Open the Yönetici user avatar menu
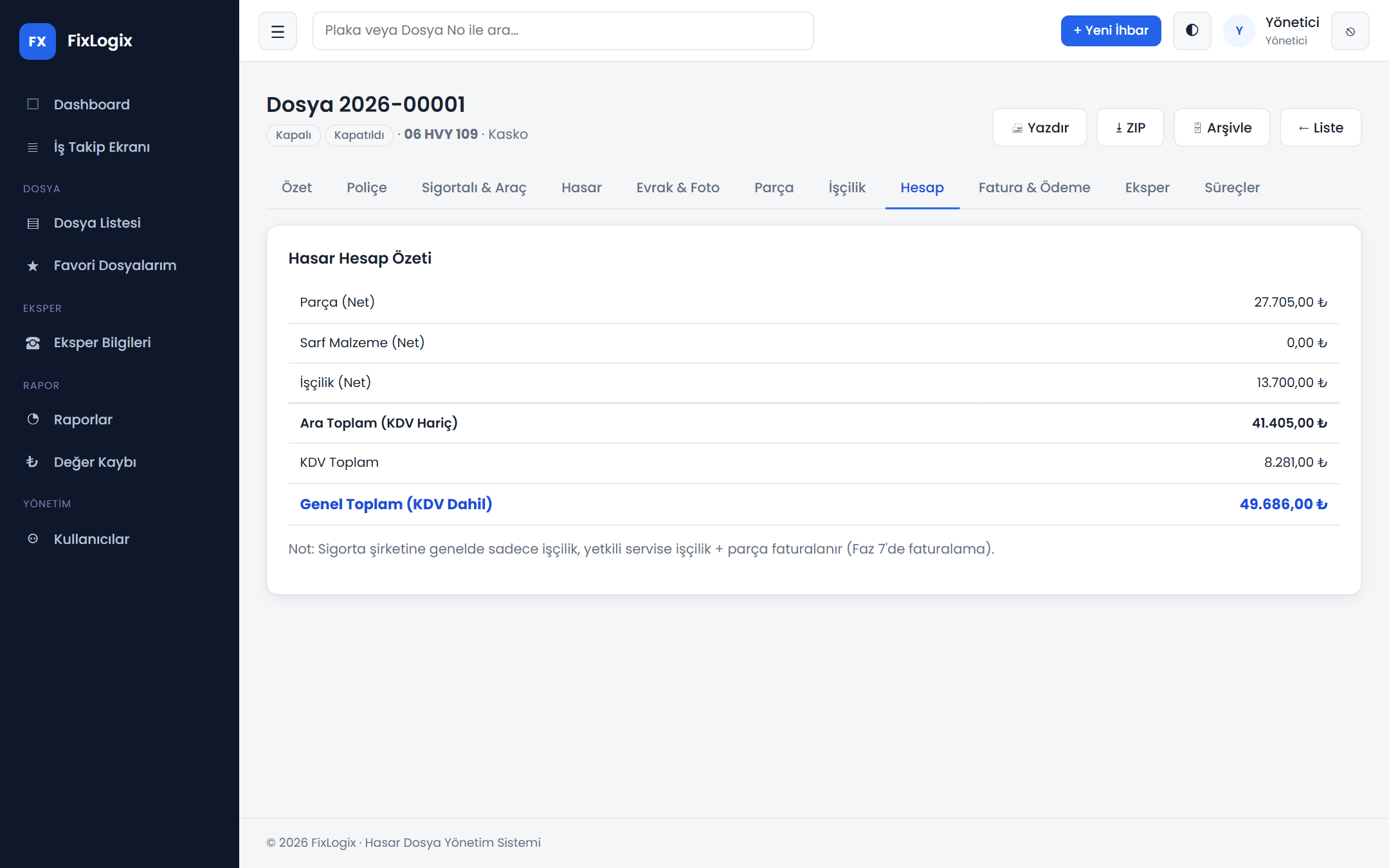 click(1239, 31)
